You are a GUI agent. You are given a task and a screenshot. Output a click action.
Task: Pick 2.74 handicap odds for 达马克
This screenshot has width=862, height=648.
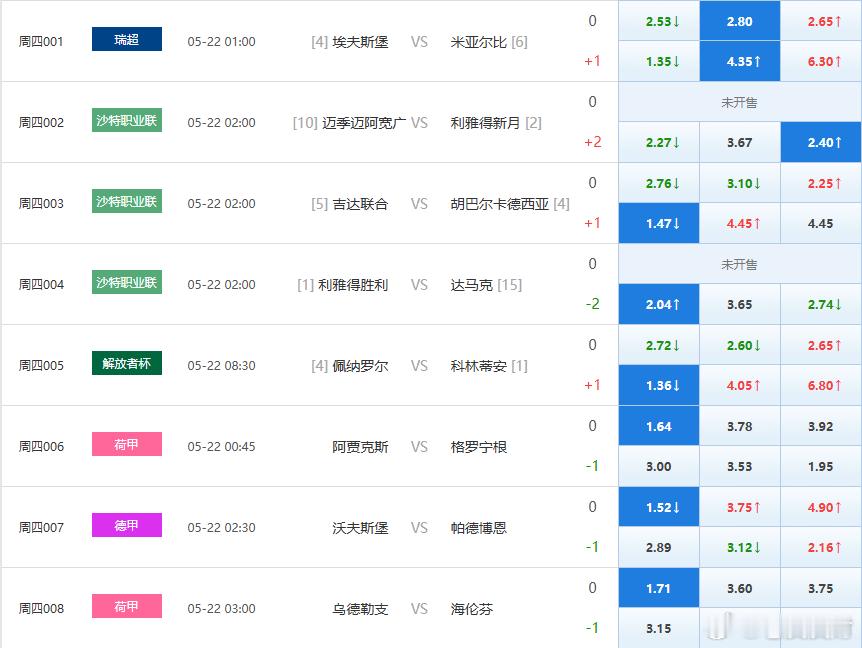click(821, 304)
